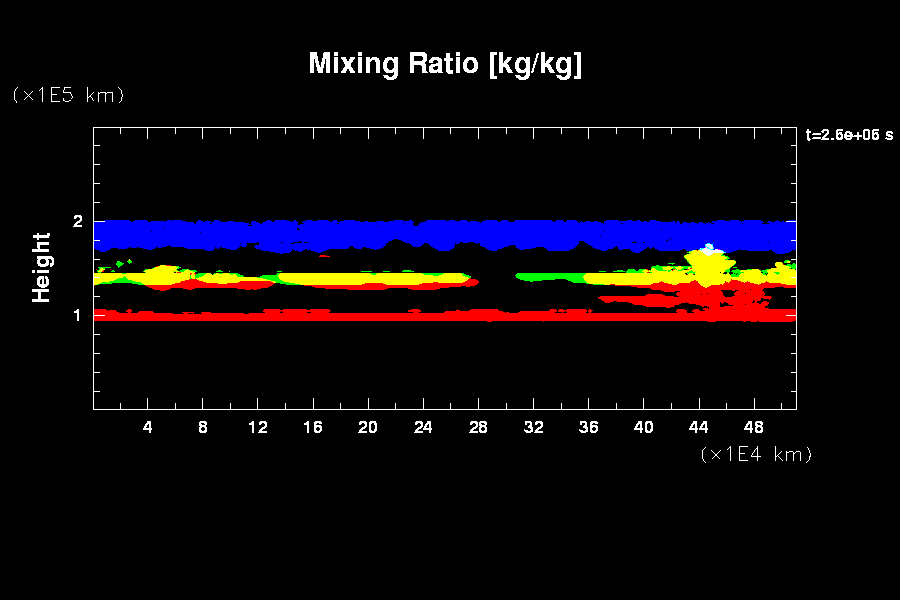Click x-axis tick label 20
The height and width of the screenshot is (600, 900).
pos(368,427)
